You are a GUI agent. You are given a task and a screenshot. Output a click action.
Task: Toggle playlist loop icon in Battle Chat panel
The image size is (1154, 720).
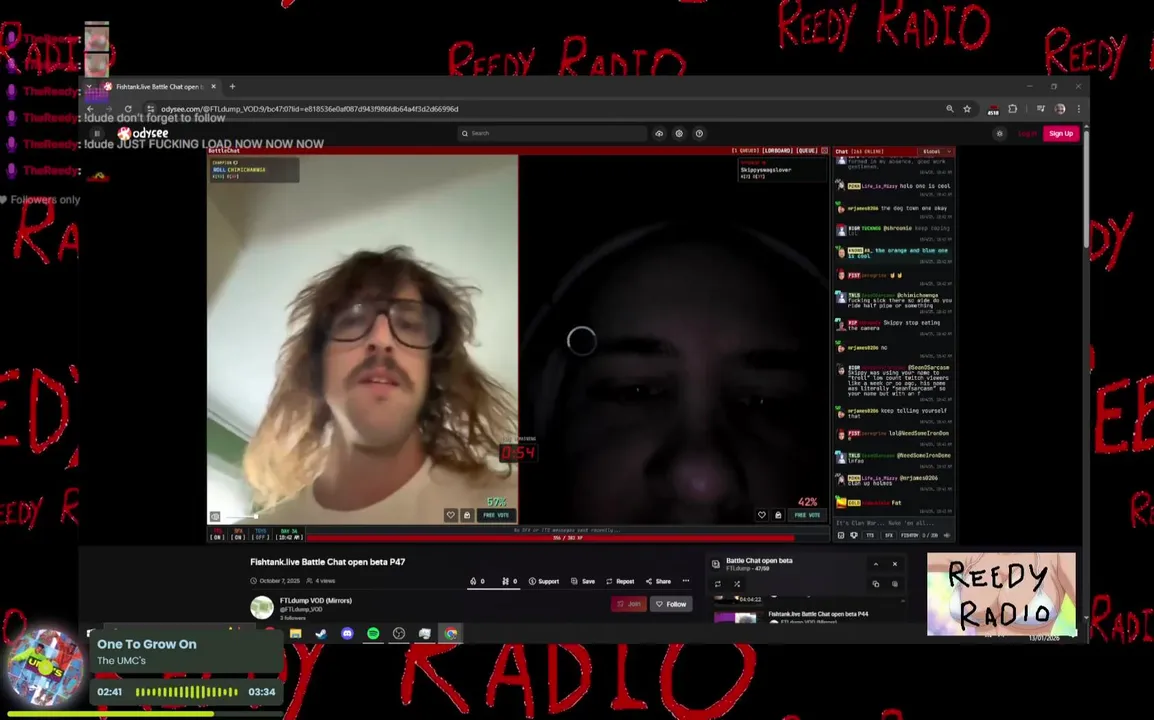[718, 584]
